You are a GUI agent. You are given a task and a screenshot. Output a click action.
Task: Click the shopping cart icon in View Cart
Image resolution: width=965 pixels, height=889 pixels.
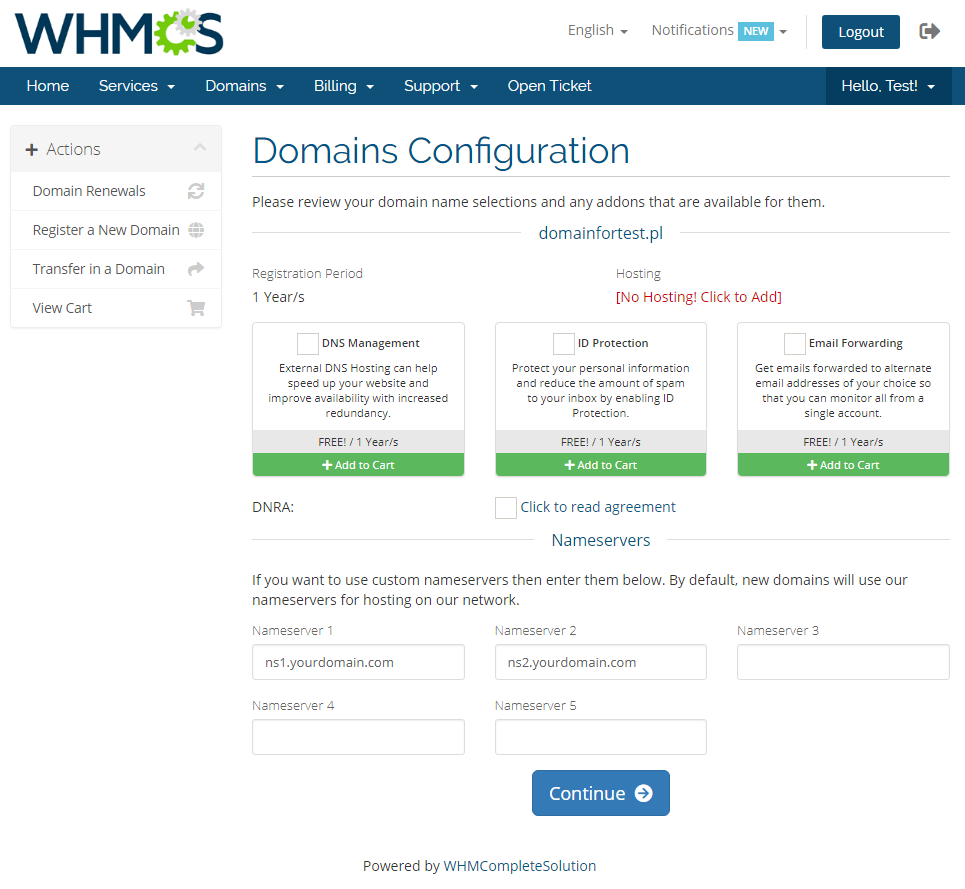click(x=196, y=308)
